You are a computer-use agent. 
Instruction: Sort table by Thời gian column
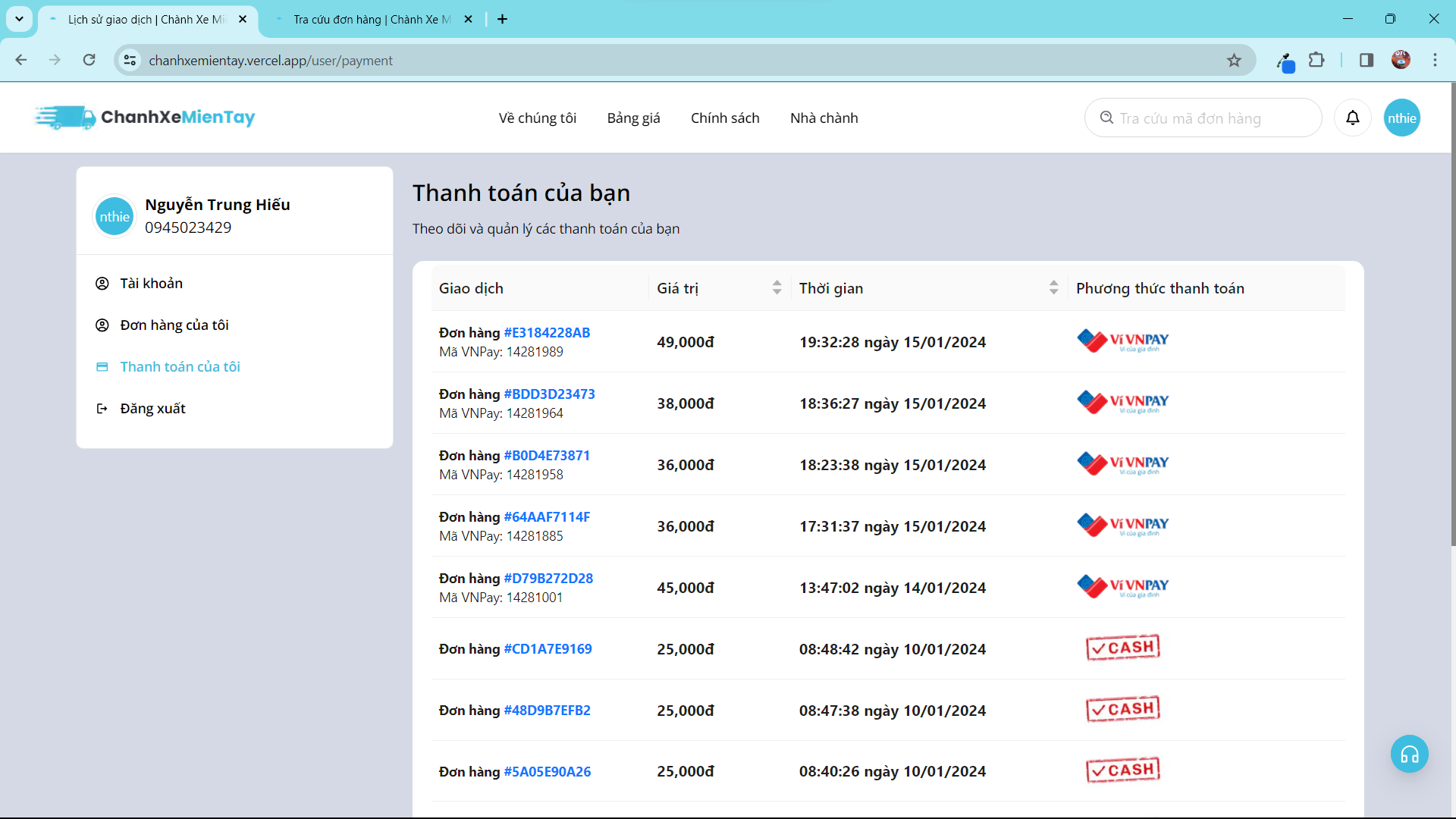(1053, 288)
